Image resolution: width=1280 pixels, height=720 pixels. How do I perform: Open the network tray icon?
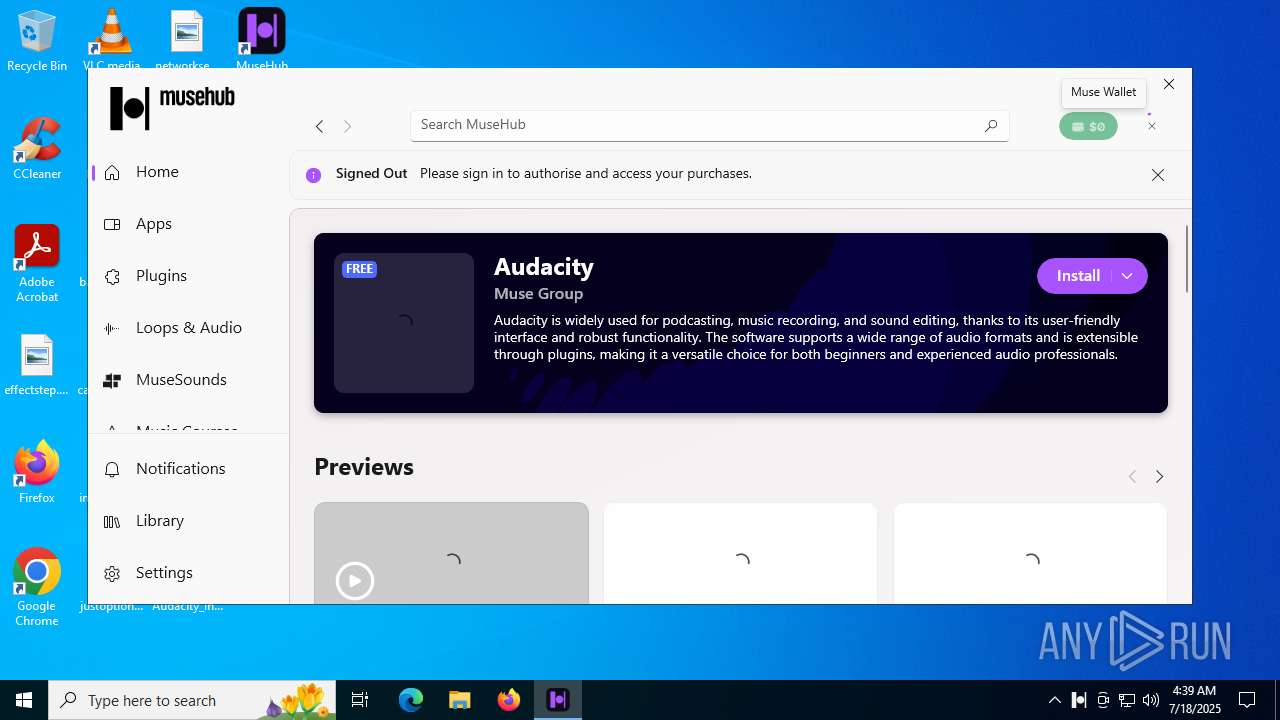(1127, 700)
